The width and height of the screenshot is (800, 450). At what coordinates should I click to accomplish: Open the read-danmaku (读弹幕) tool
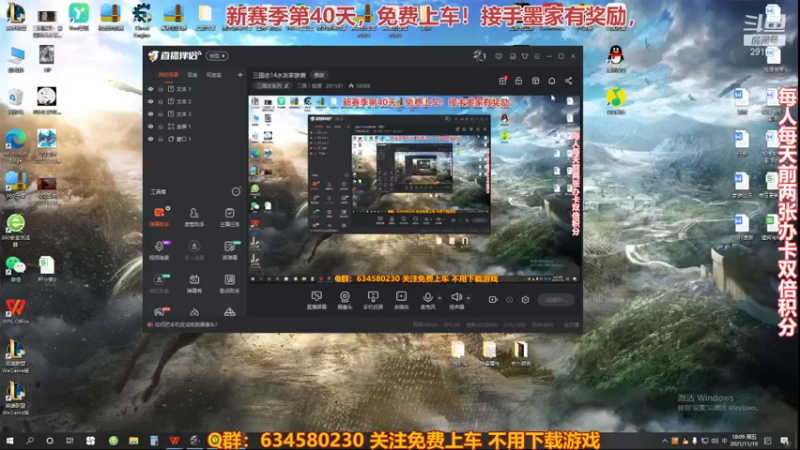(230, 250)
